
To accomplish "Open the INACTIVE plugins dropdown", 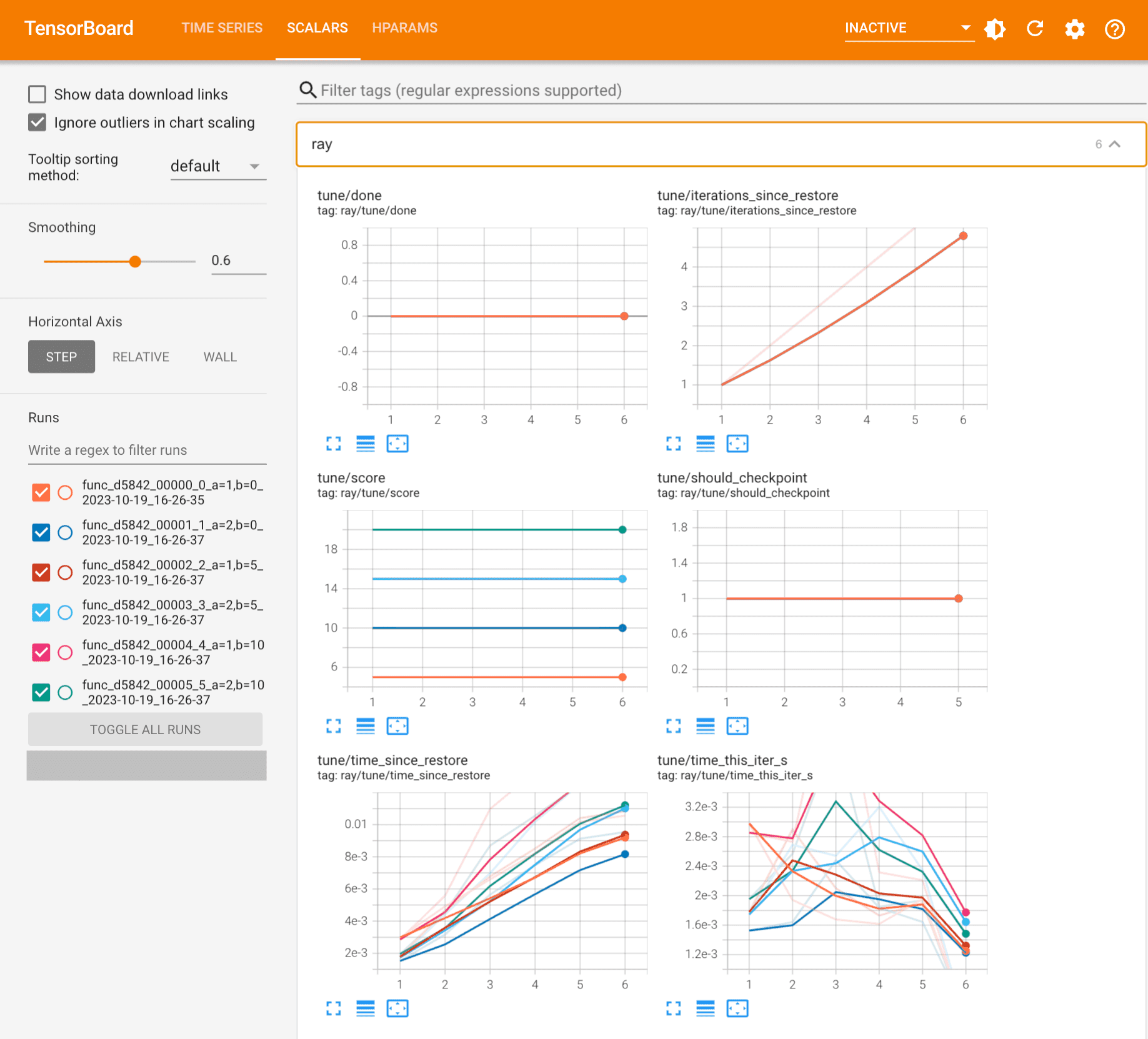I will click(x=909, y=28).
